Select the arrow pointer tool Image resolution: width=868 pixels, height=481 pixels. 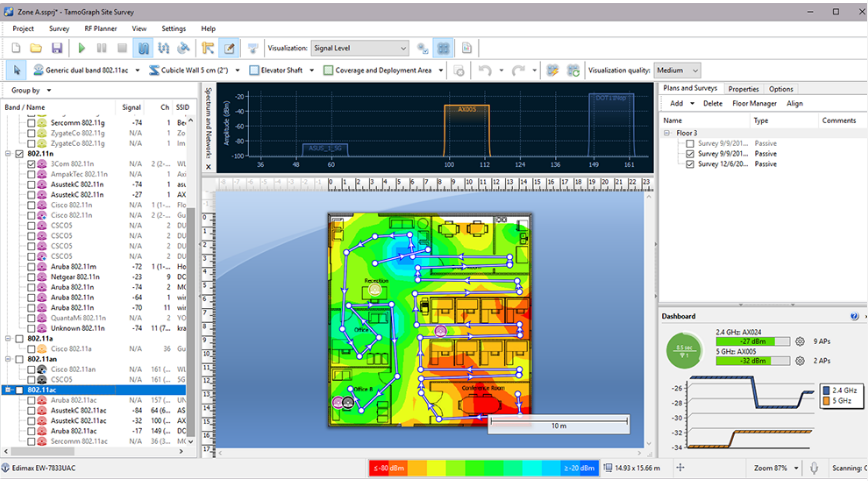tap(17, 70)
